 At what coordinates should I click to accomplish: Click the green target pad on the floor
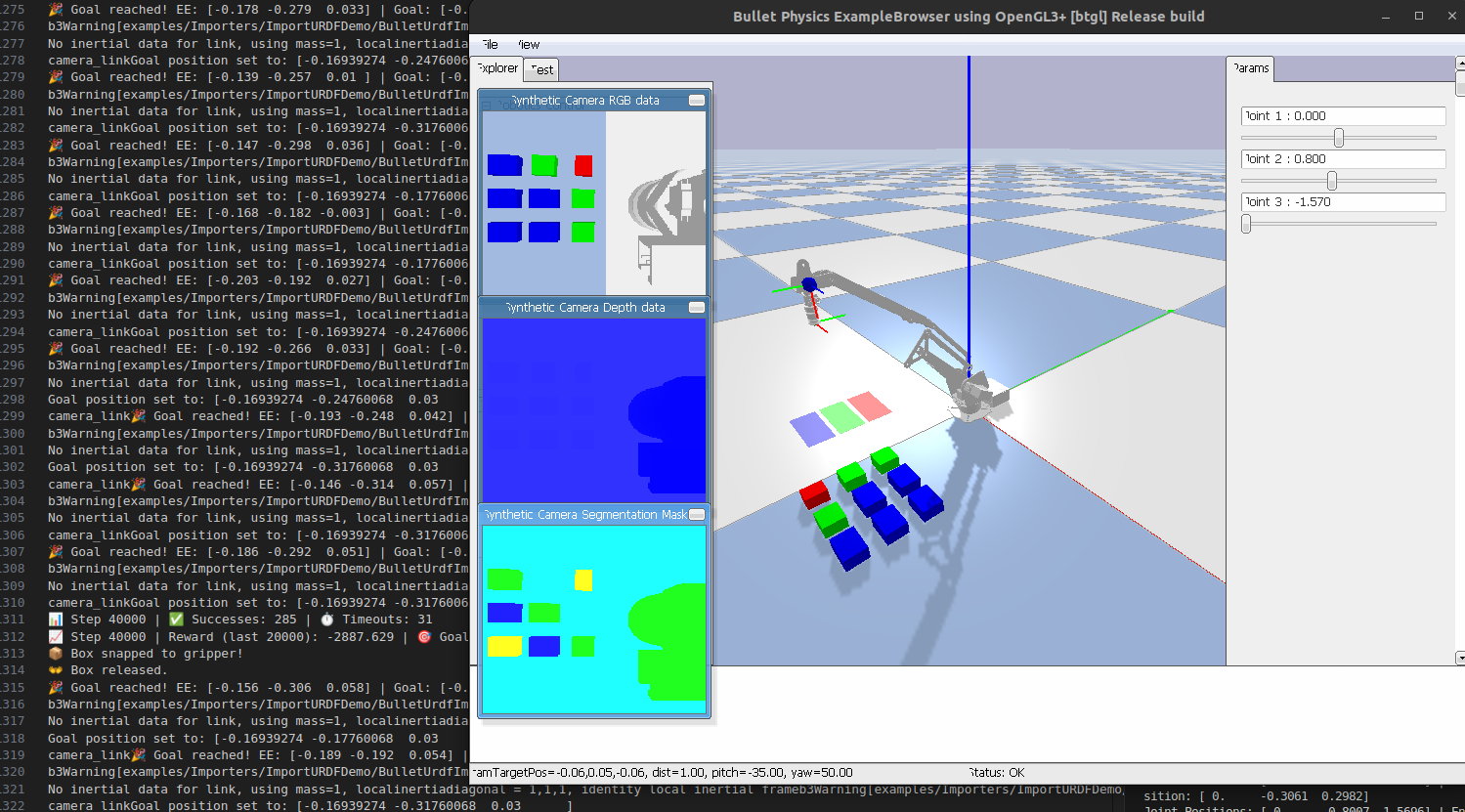tap(842, 417)
